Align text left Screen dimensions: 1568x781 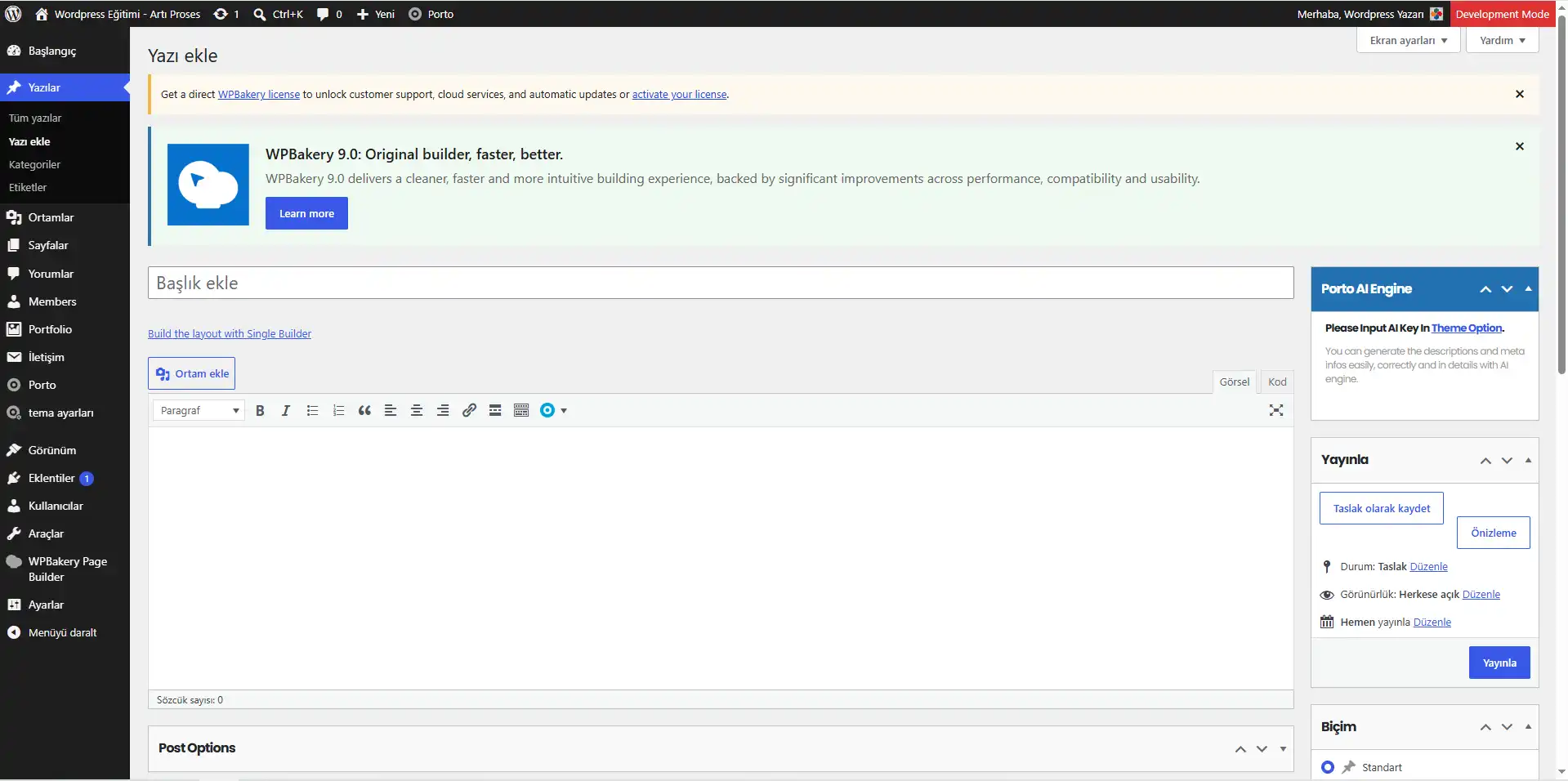coord(391,410)
